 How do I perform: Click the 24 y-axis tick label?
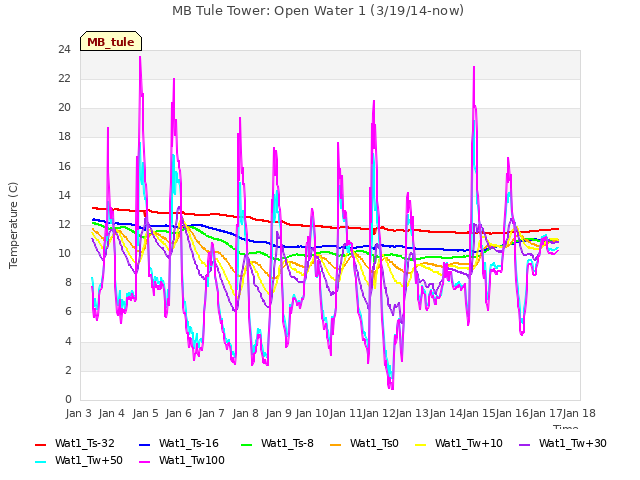(x=64, y=50)
